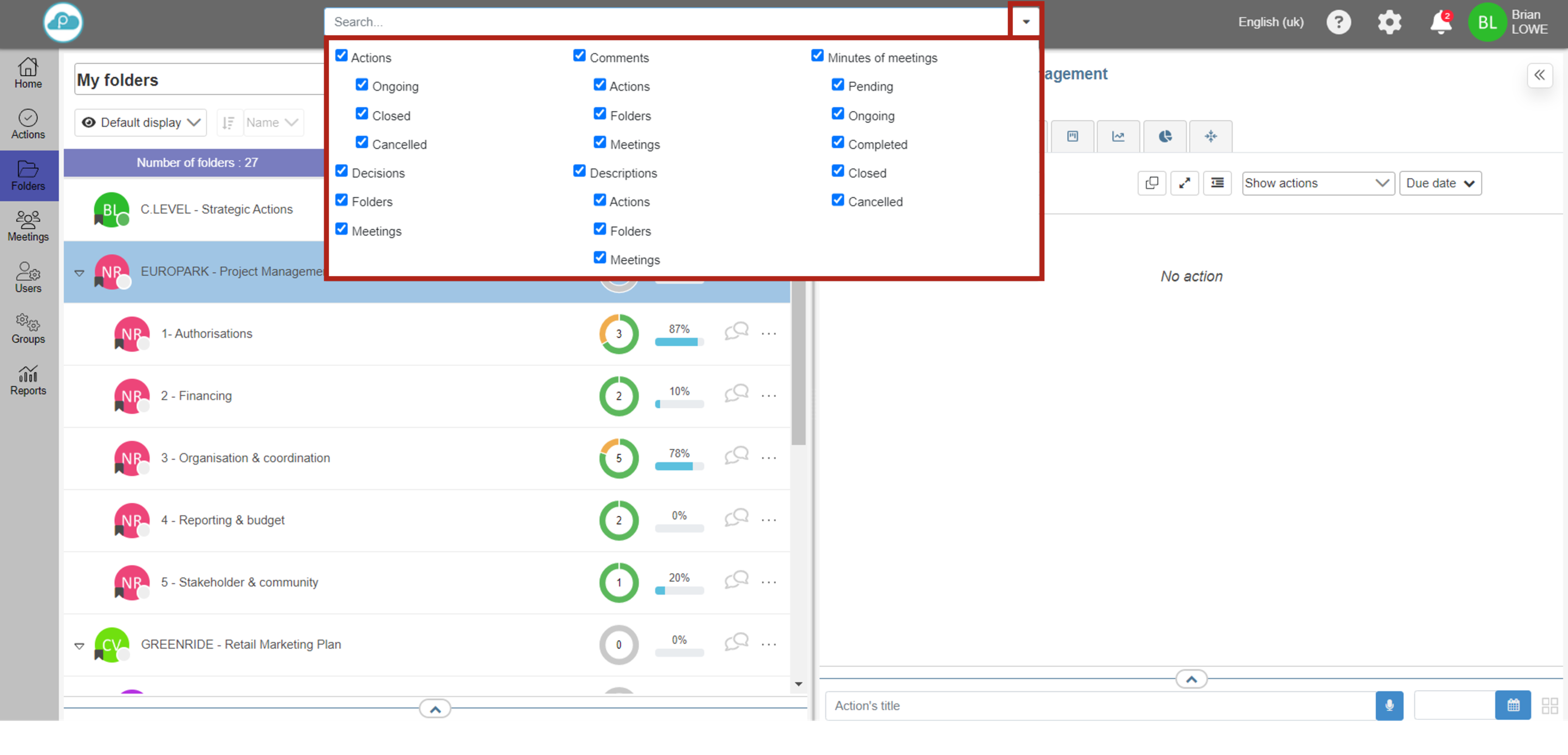
Task: Close the search filter dropdown arrow
Action: coord(1026,22)
